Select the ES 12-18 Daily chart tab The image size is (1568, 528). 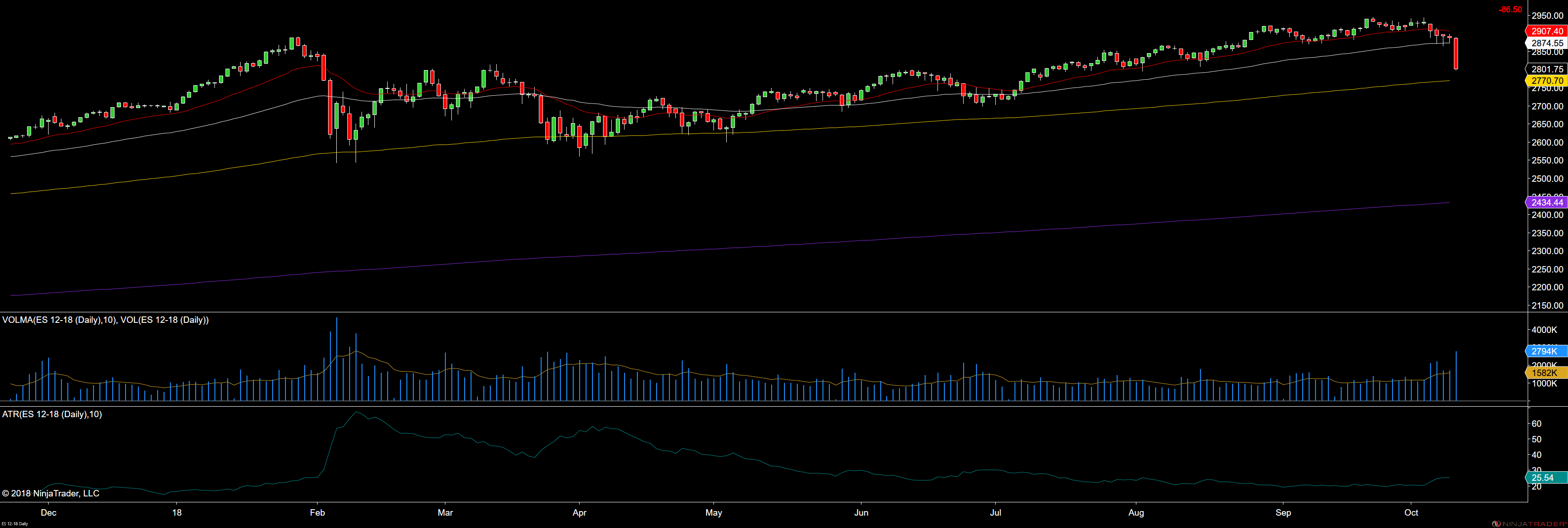[15, 524]
